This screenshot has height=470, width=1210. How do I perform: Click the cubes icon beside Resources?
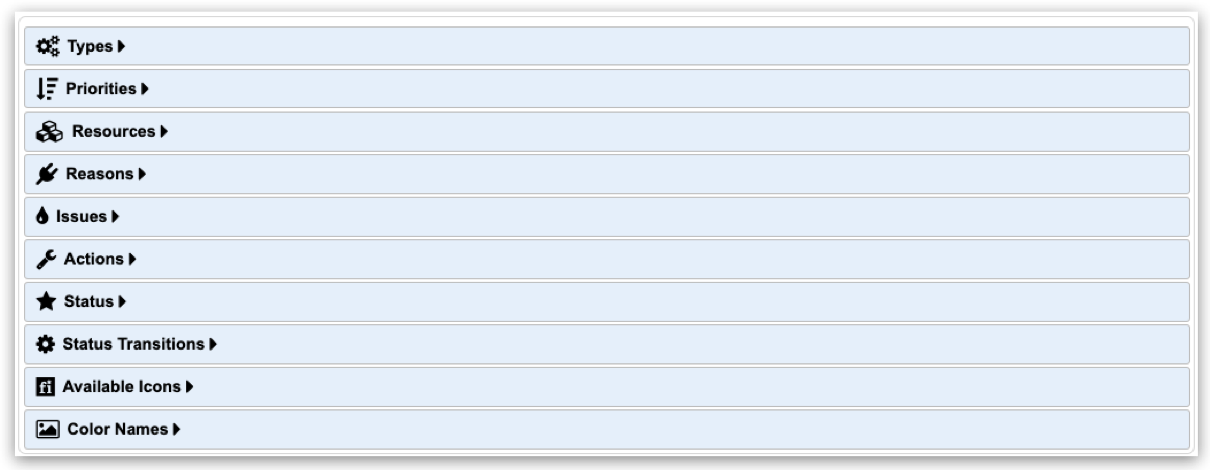50,132
